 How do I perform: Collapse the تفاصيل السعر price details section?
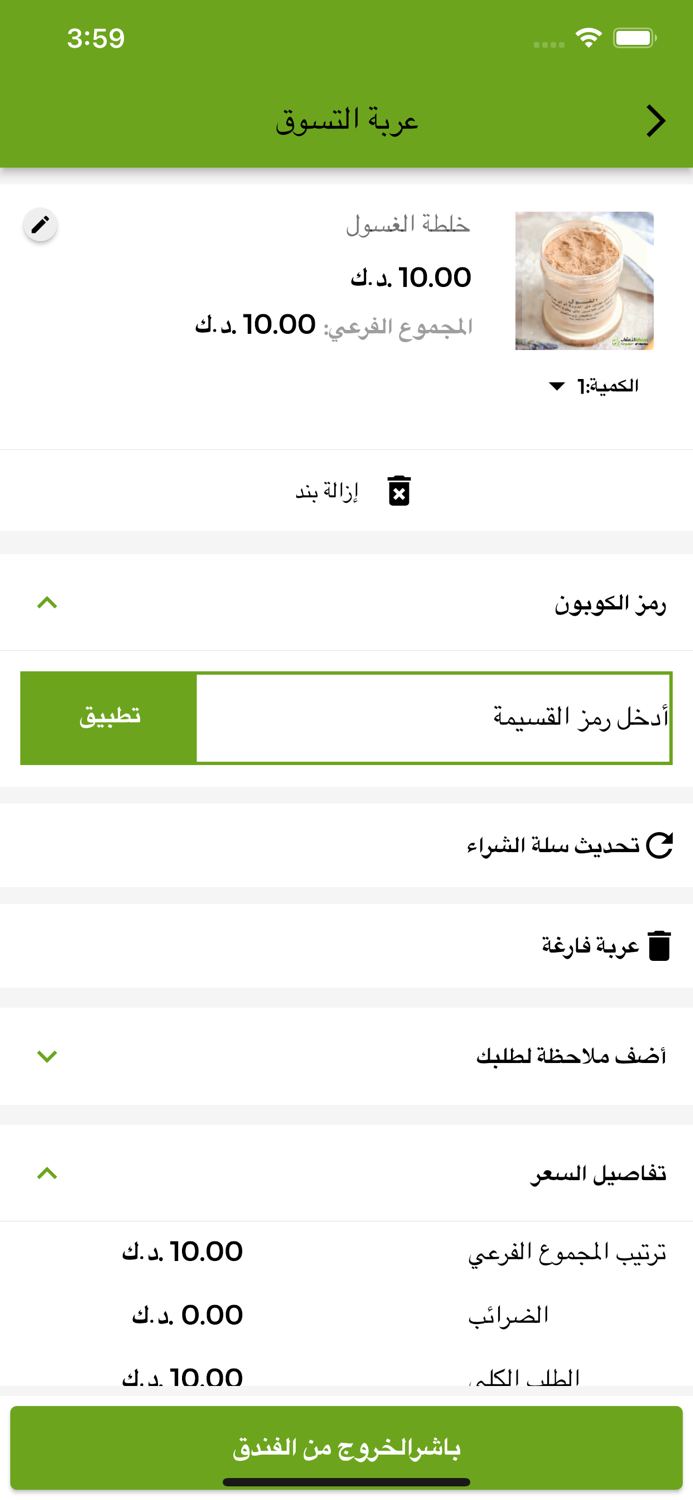click(45, 1172)
